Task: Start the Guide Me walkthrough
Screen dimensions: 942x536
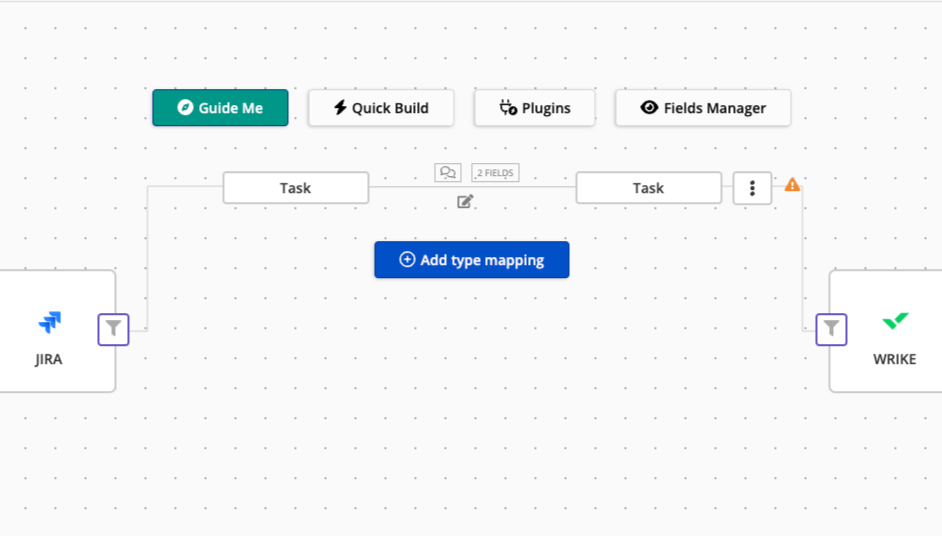Action: [220, 108]
